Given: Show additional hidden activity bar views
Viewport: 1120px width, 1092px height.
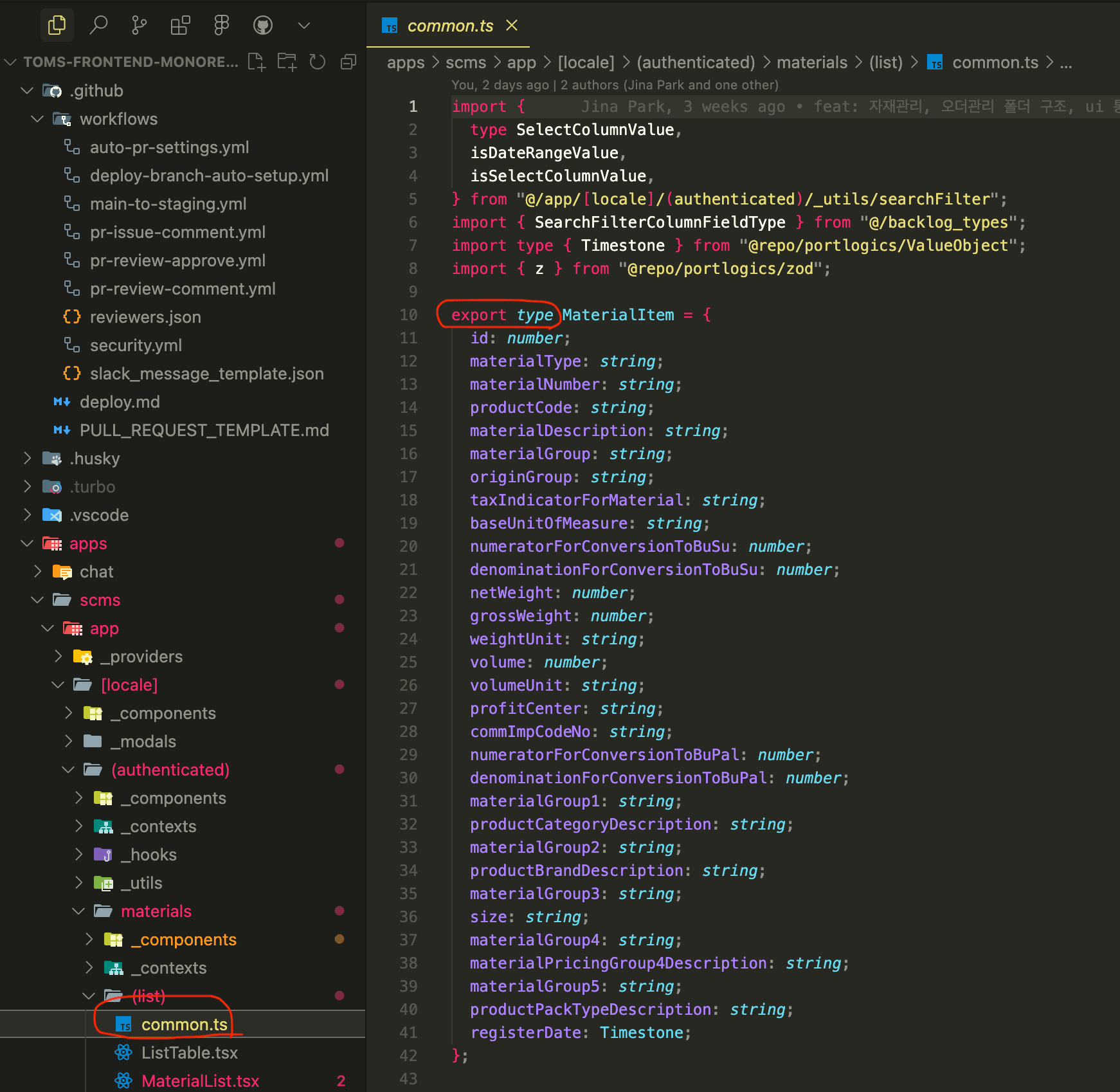Looking at the screenshot, I should [304, 26].
